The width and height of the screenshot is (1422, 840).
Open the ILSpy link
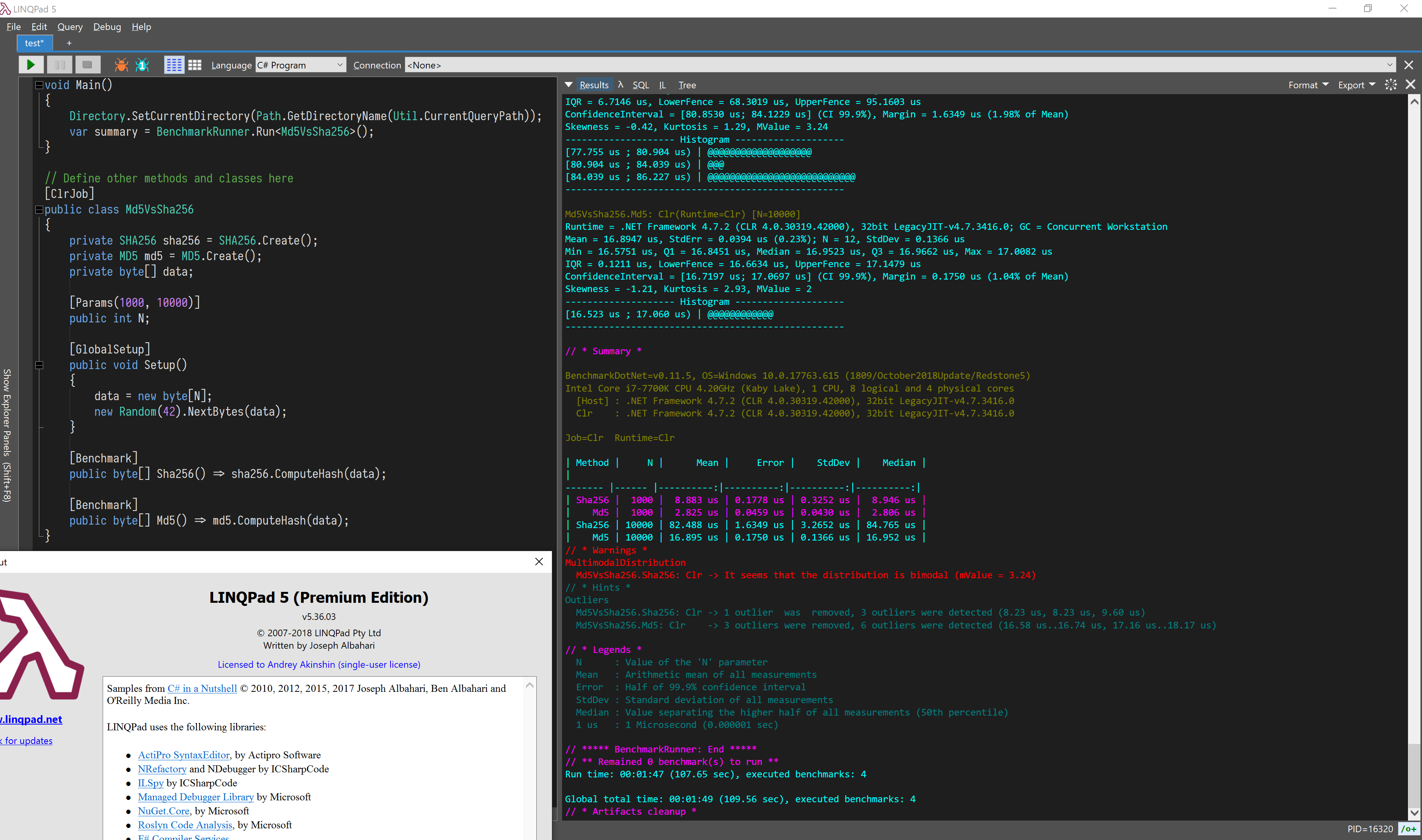[151, 783]
